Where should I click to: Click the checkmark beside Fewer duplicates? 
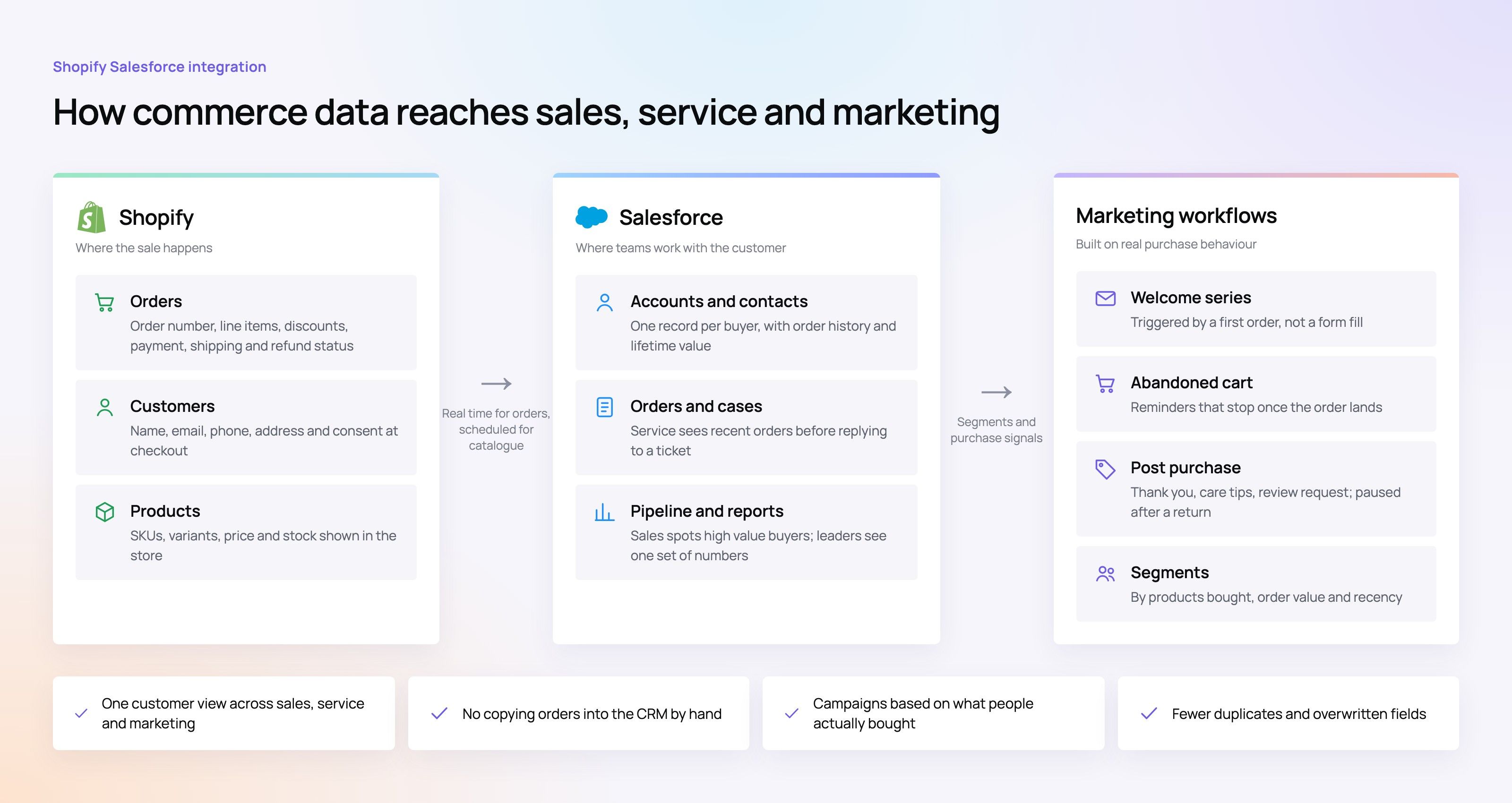pyautogui.click(x=1149, y=713)
